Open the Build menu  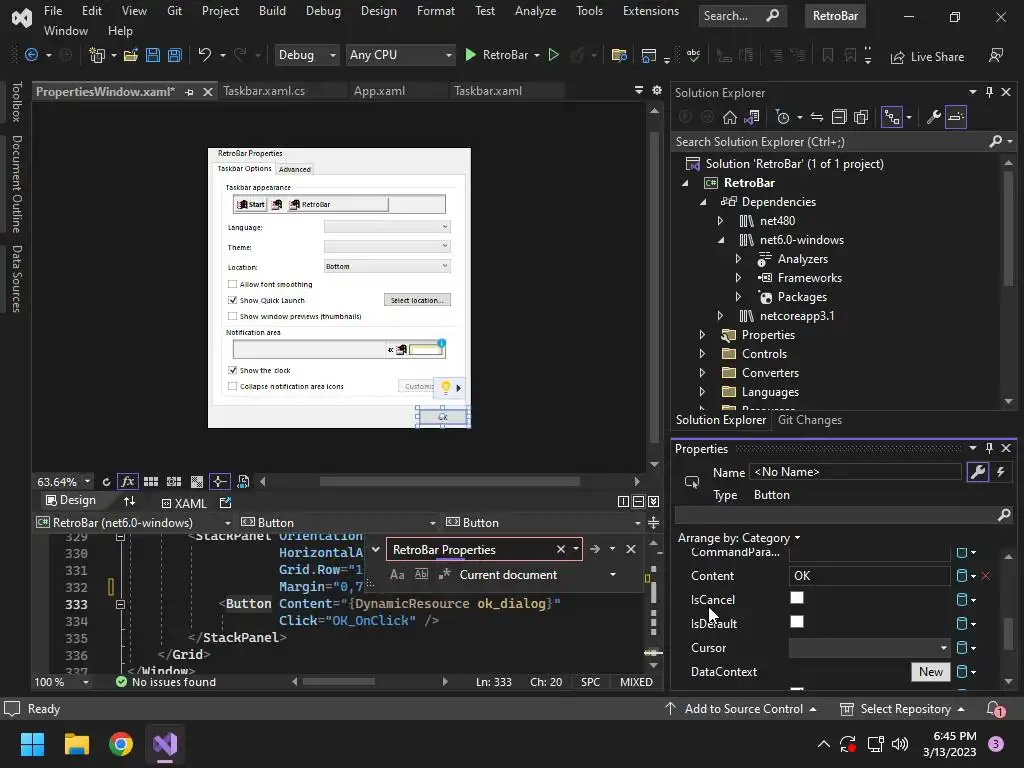click(272, 11)
